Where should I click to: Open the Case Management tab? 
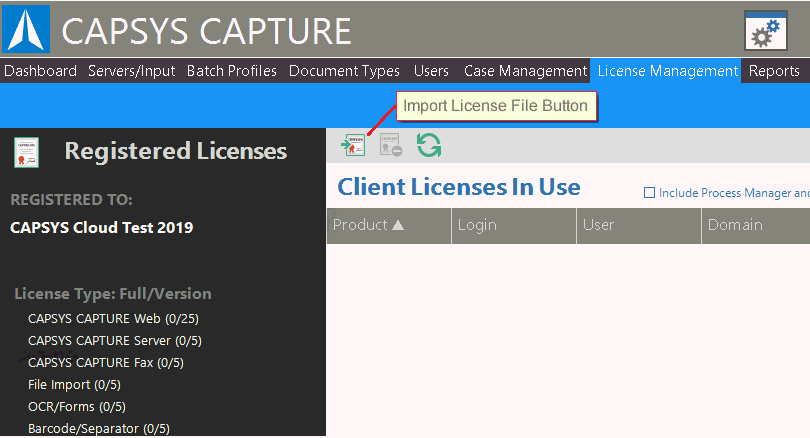525,71
